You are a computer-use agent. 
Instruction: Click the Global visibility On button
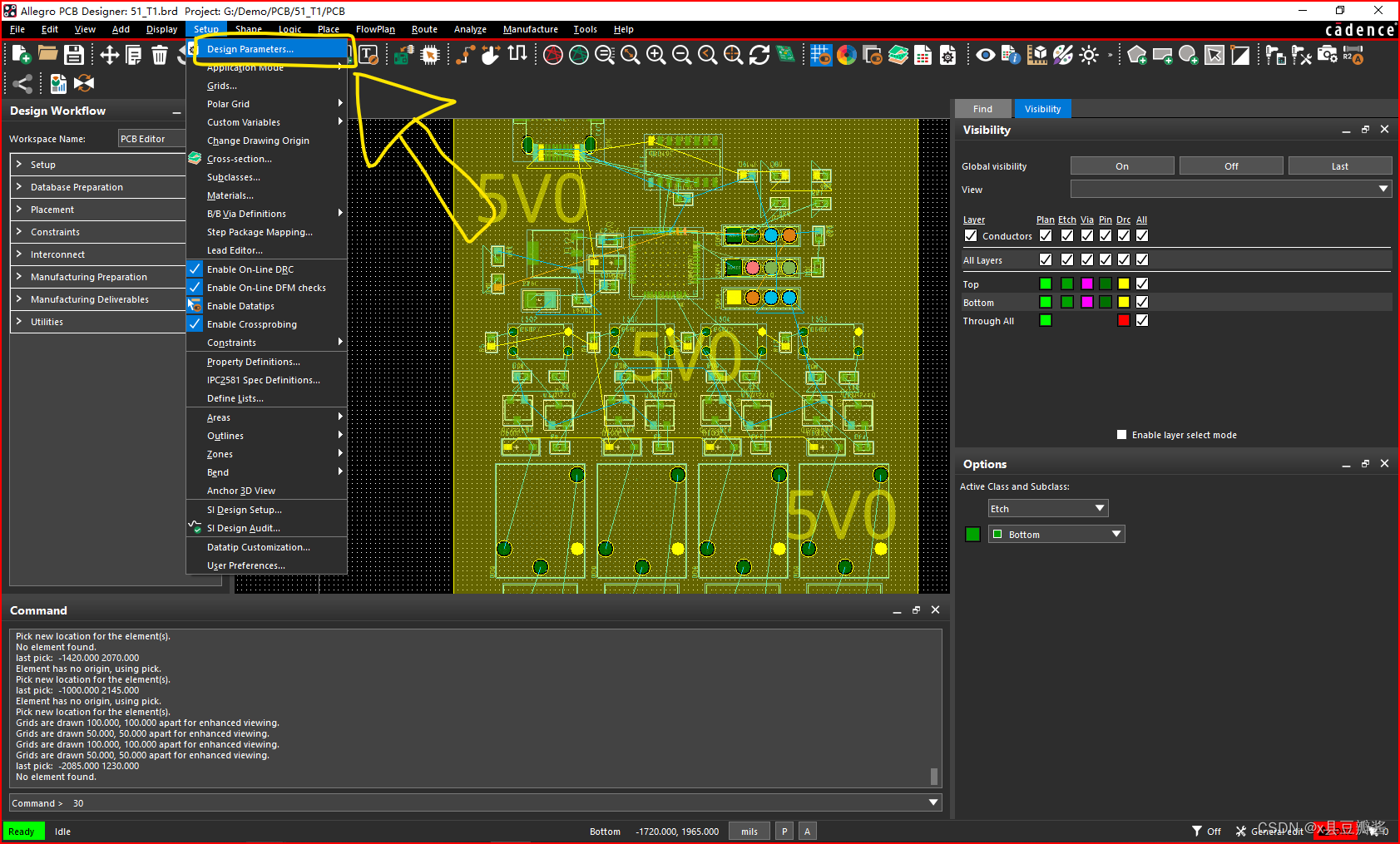[1122, 165]
